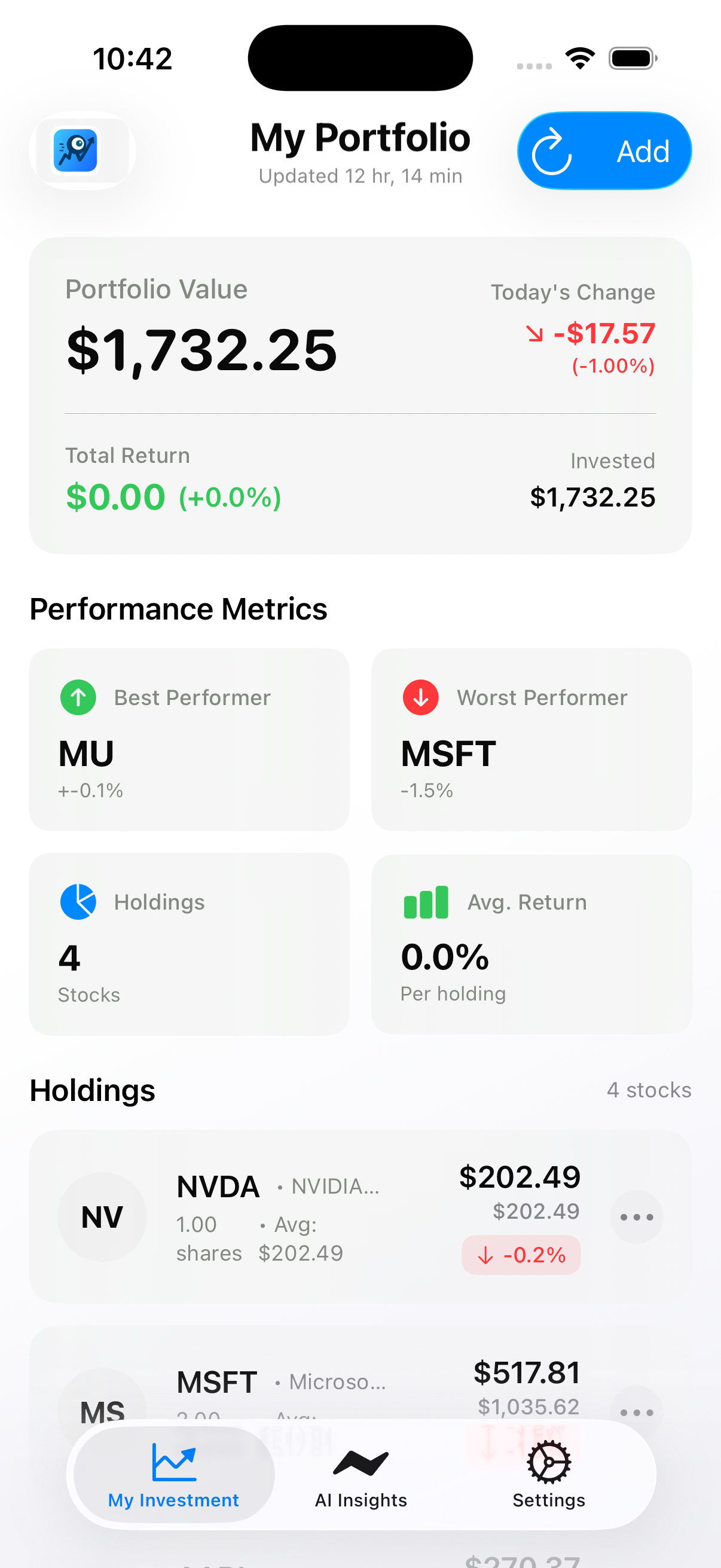
Task: Tap the green Avg. Return bar chart icon
Action: pos(426,901)
